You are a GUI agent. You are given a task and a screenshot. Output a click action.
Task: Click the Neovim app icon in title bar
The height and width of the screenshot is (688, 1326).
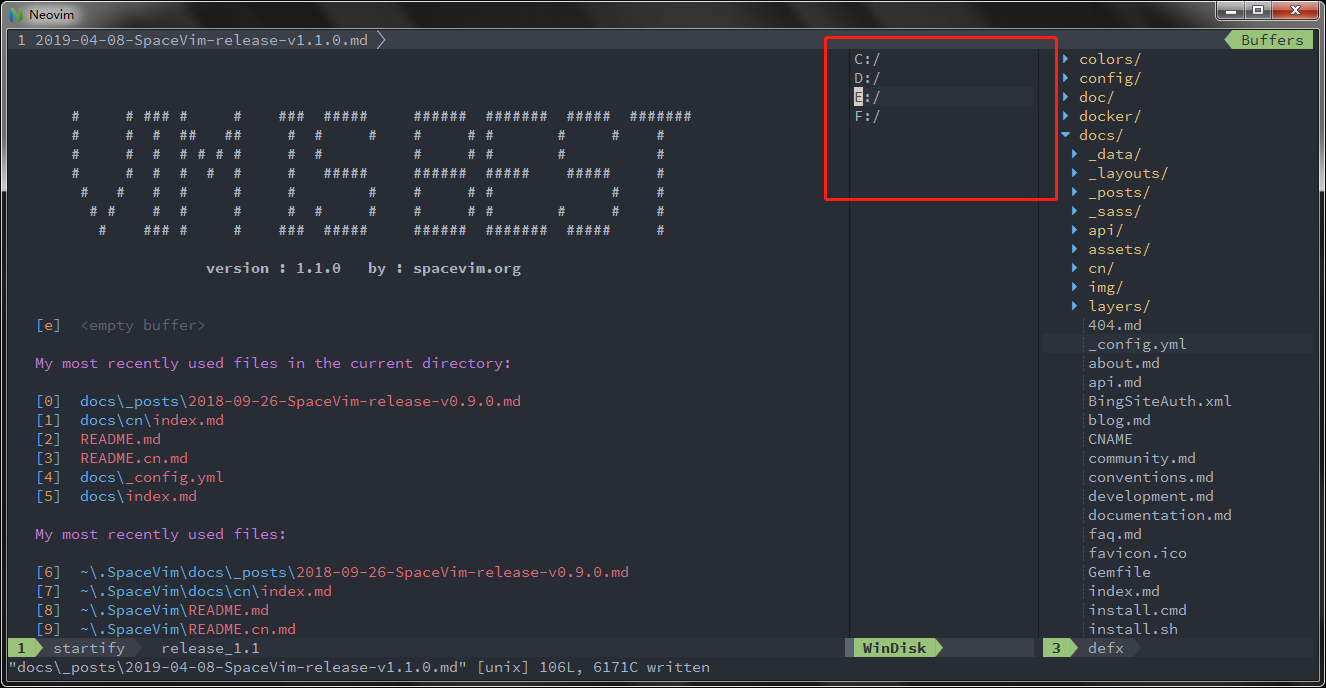coord(16,14)
